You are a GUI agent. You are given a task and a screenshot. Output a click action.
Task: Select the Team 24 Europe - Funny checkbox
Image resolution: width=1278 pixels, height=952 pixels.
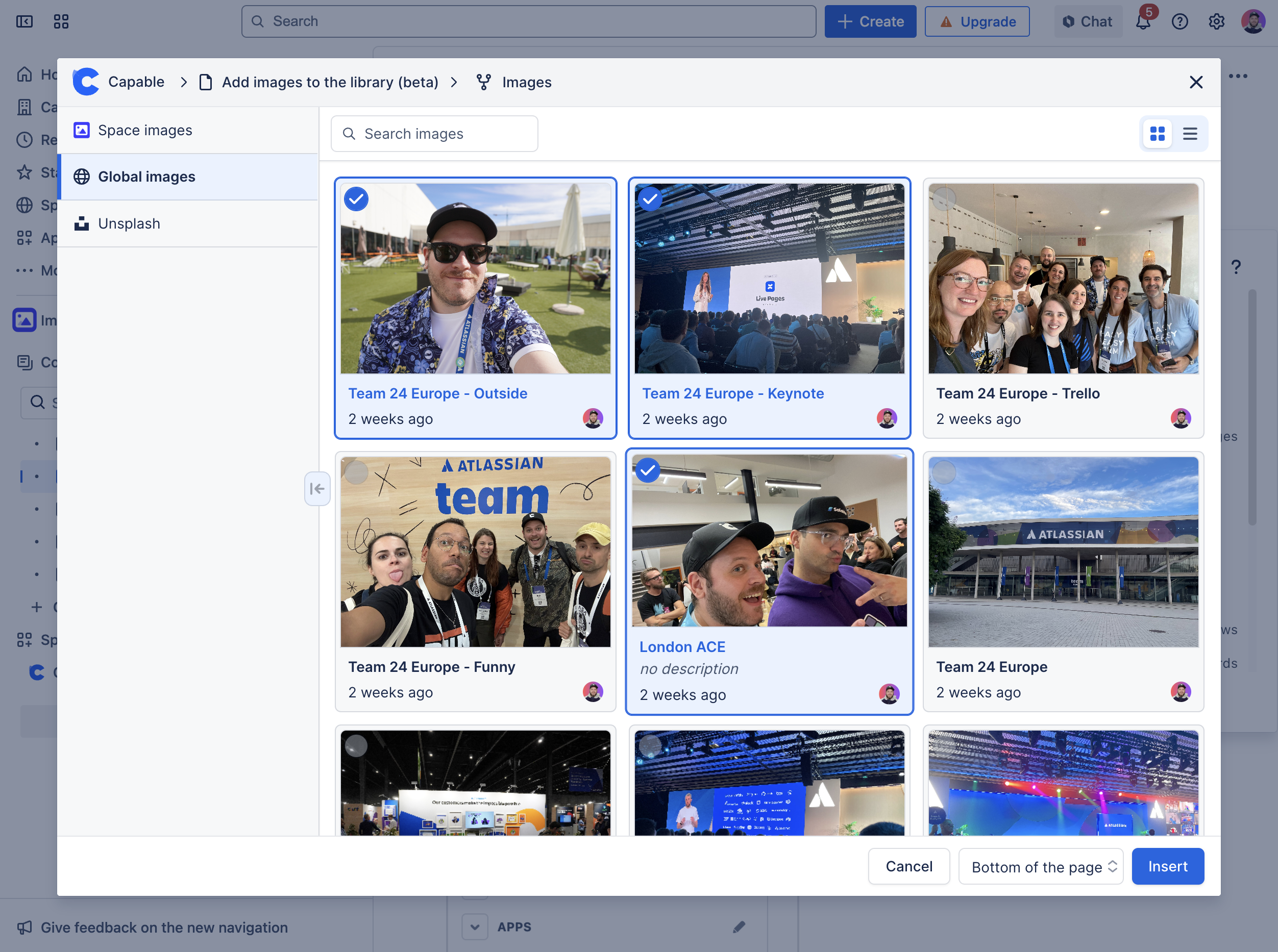click(x=356, y=472)
